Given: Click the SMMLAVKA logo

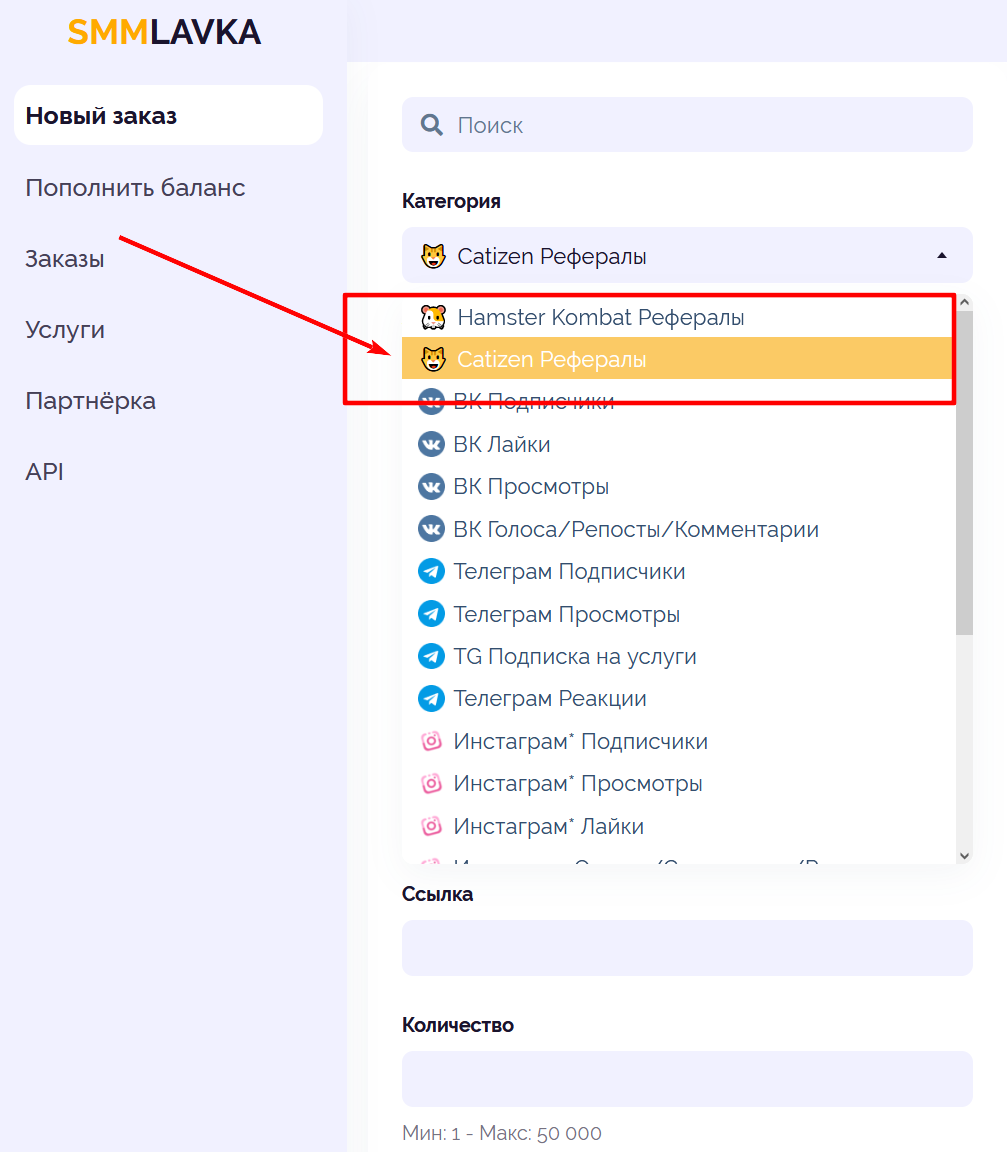Looking at the screenshot, I should tap(164, 32).
